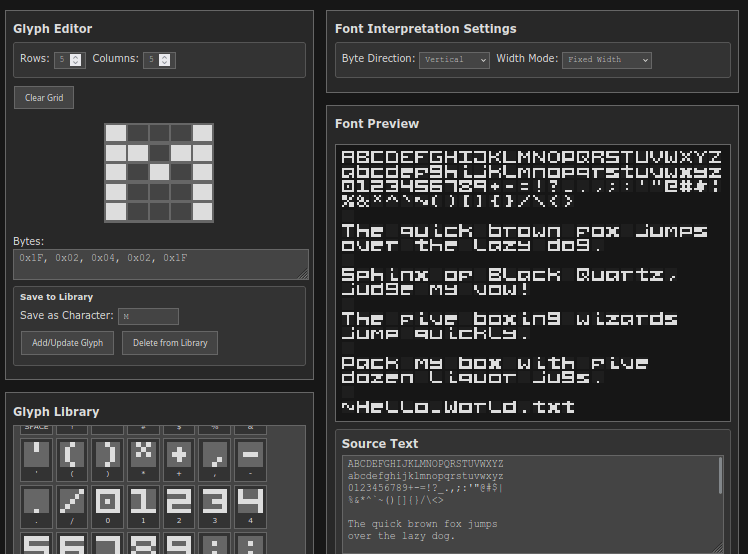Expand the Width Mode dropdown
Screen dimensions: 748x554
click(606, 60)
